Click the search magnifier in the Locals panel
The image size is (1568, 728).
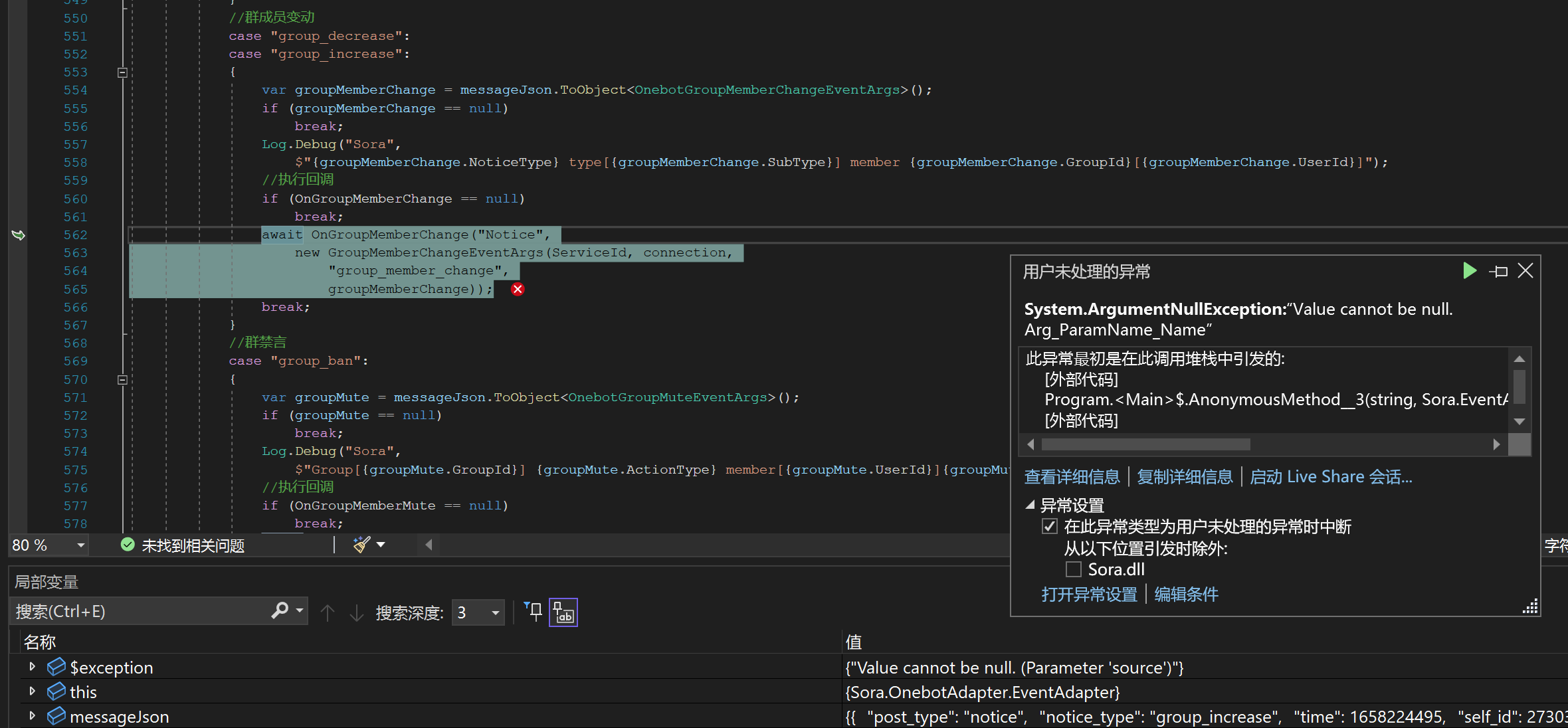[x=281, y=610]
